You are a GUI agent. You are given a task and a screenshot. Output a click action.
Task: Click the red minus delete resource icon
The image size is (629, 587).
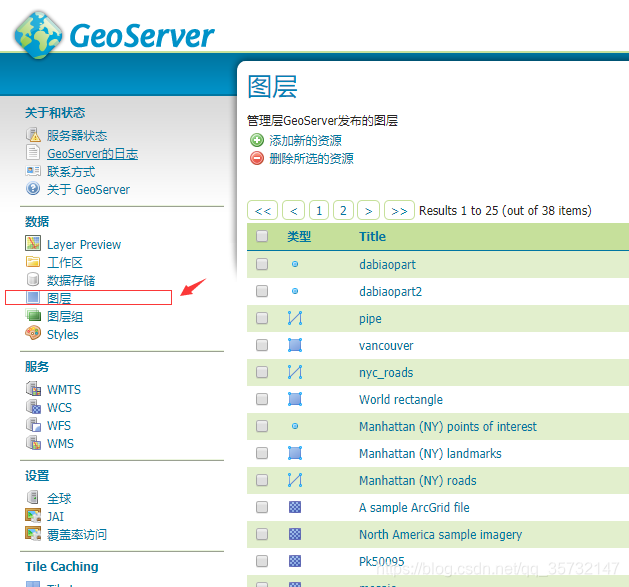[257, 158]
